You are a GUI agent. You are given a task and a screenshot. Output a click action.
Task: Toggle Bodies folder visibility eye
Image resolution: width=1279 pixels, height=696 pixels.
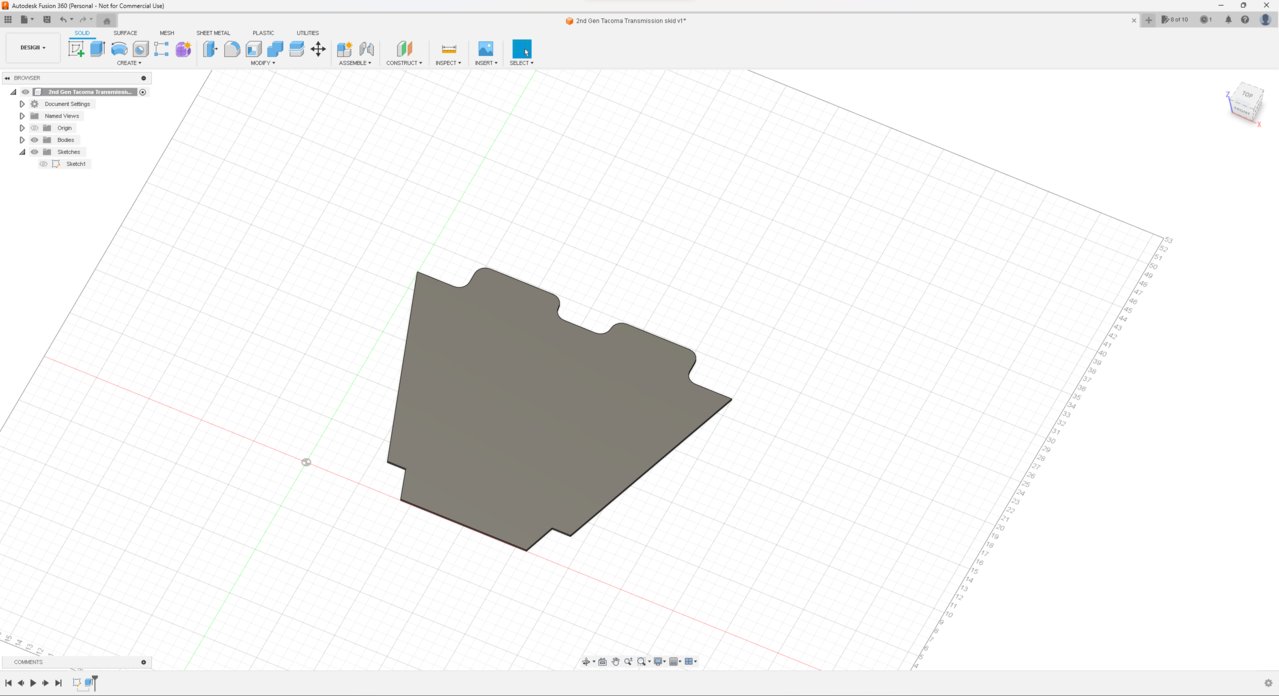(x=34, y=140)
